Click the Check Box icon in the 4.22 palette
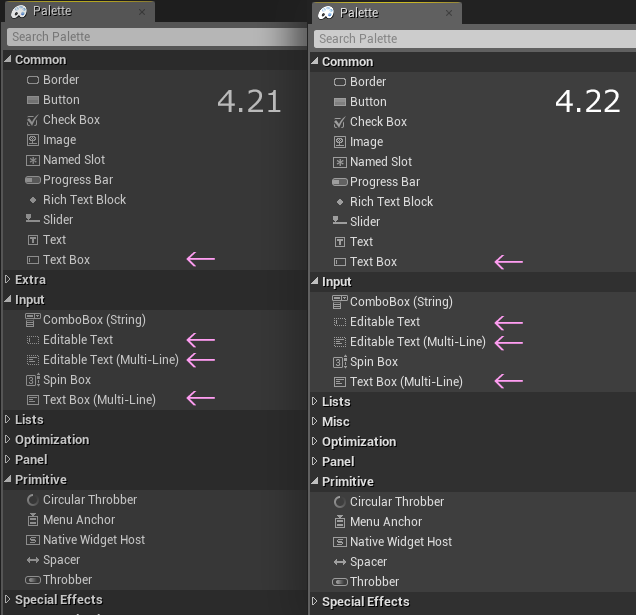Screen dimensions: 636x615 point(339,122)
